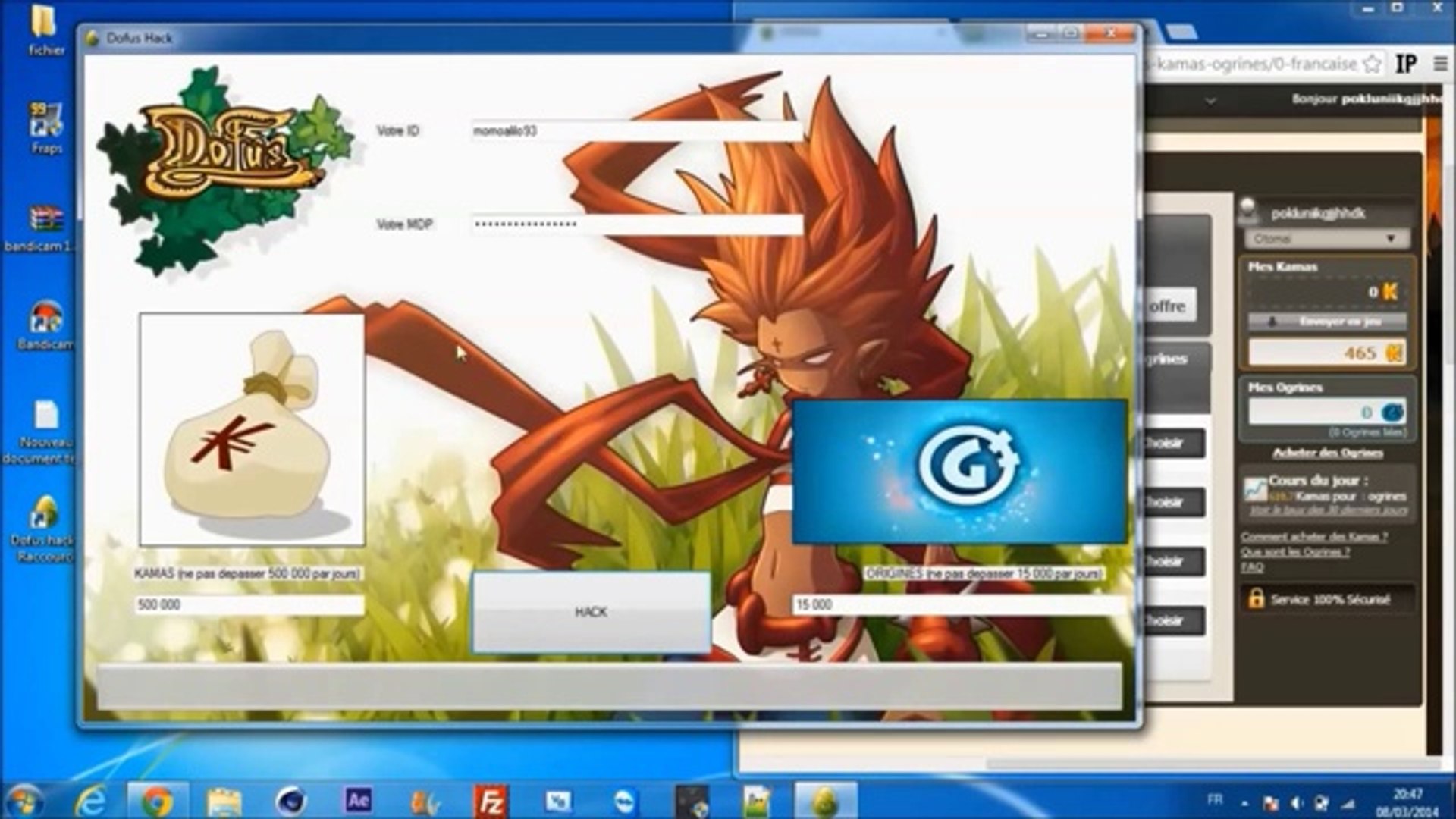Open Internet Explorer from the taskbar
The width and height of the screenshot is (1456, 819).
coord(91,801)
